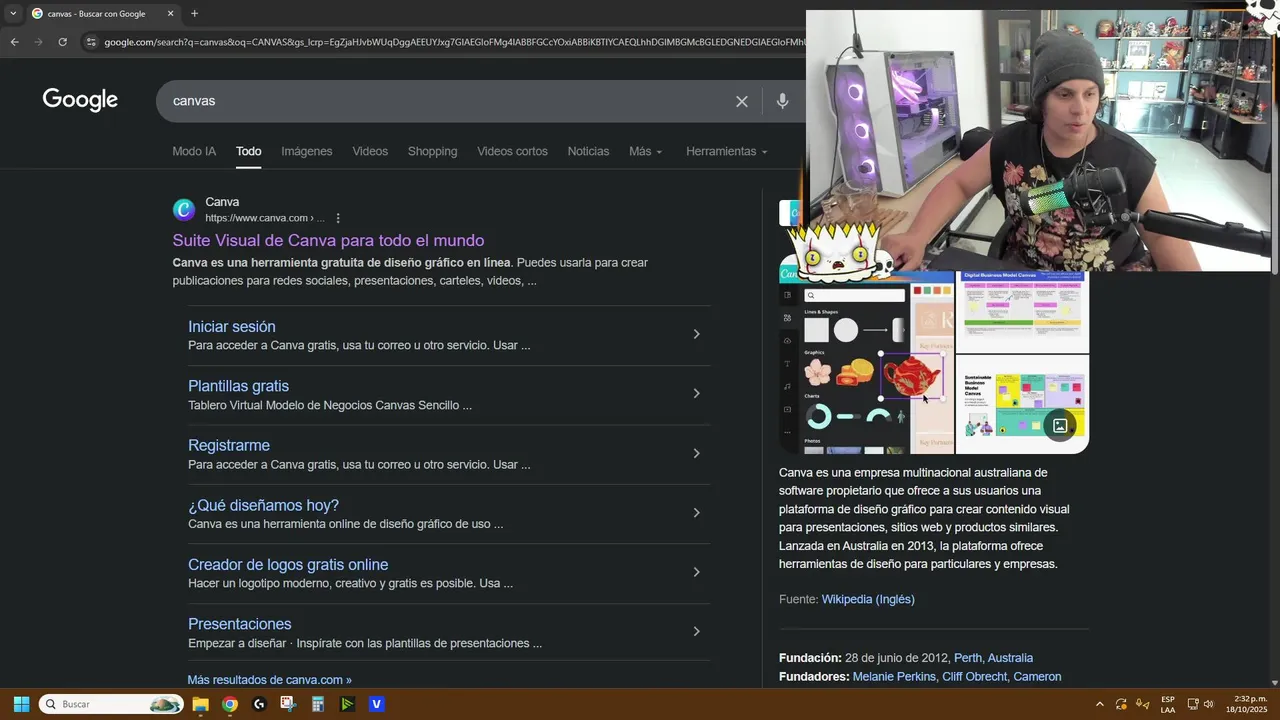Switch the ESP LAA keyboard language
Screen dimensions: 1280x720
pos(1168,704)
